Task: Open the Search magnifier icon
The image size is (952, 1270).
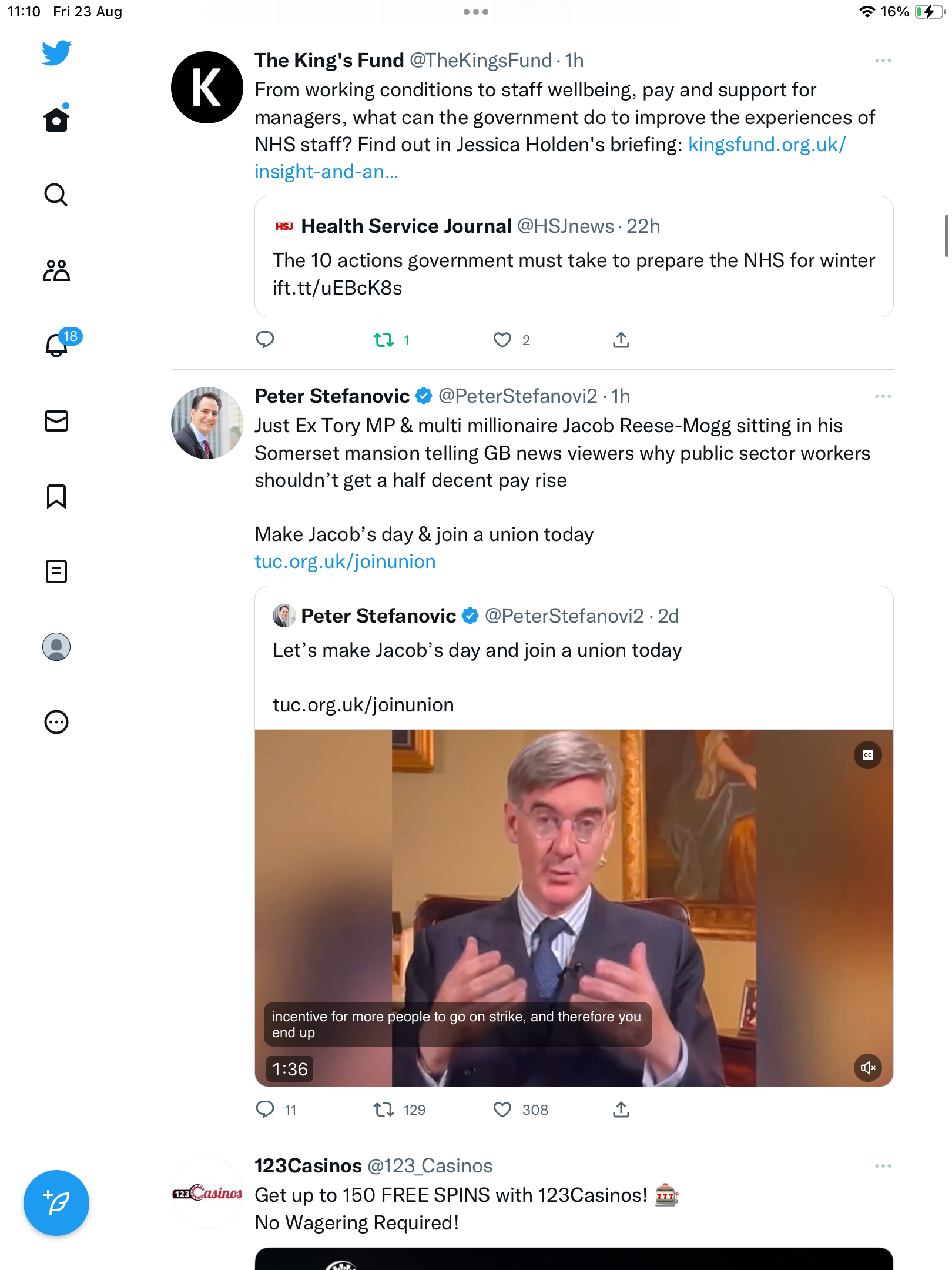Action: 56,195
